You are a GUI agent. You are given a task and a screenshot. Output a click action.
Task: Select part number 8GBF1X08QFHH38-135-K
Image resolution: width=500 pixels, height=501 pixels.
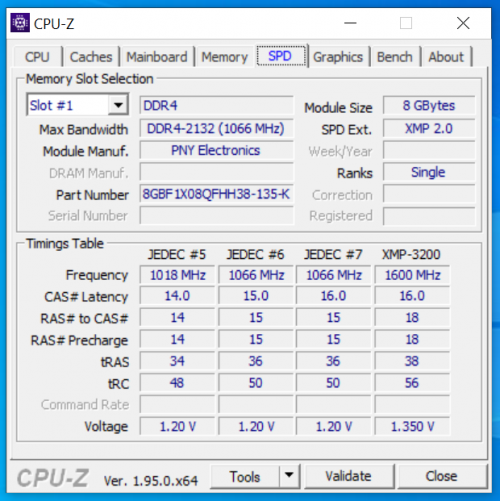(x=216, y=194)
